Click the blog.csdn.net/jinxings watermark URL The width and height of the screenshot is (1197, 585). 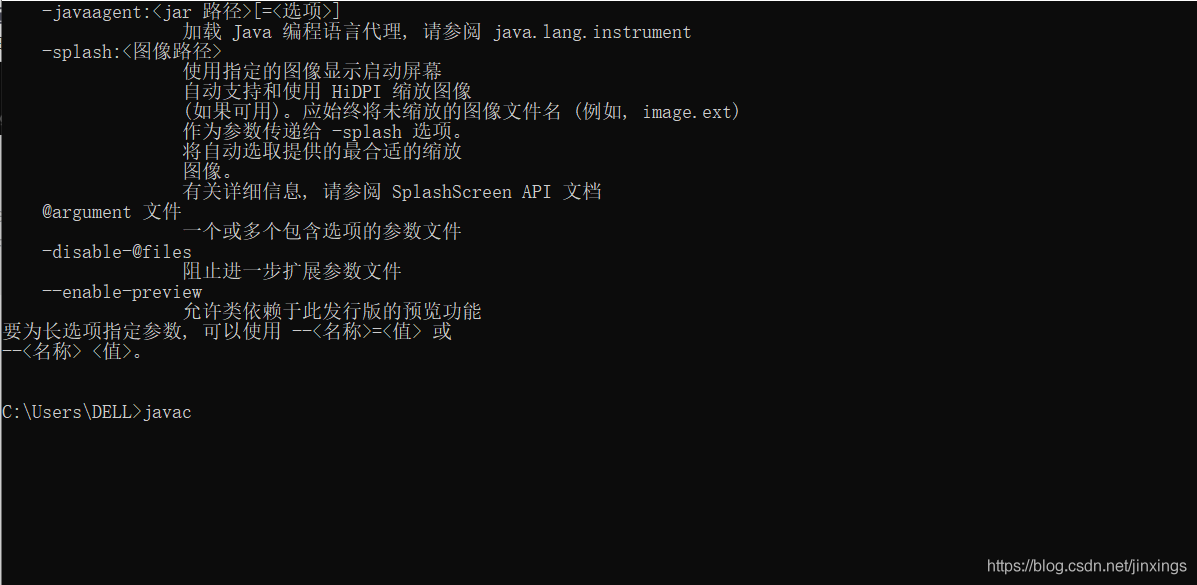coord(1086,566)
